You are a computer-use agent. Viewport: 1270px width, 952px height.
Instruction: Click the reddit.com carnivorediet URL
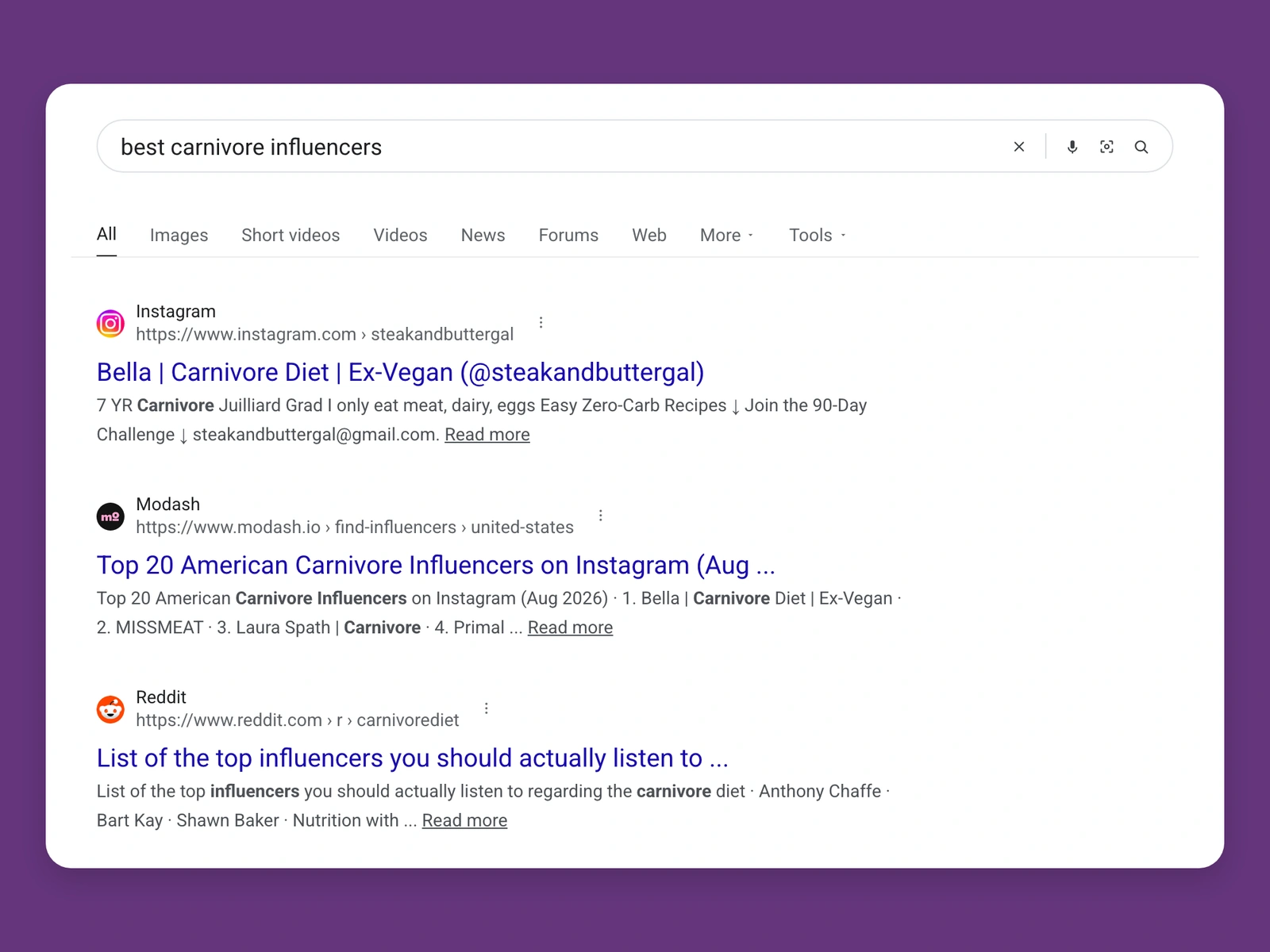(297, 720)
